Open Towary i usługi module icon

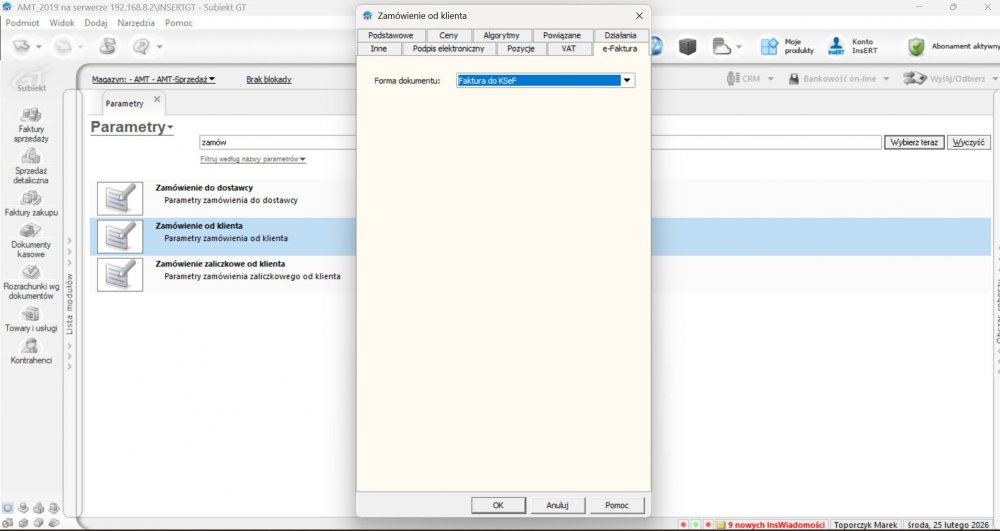point(31,314)
